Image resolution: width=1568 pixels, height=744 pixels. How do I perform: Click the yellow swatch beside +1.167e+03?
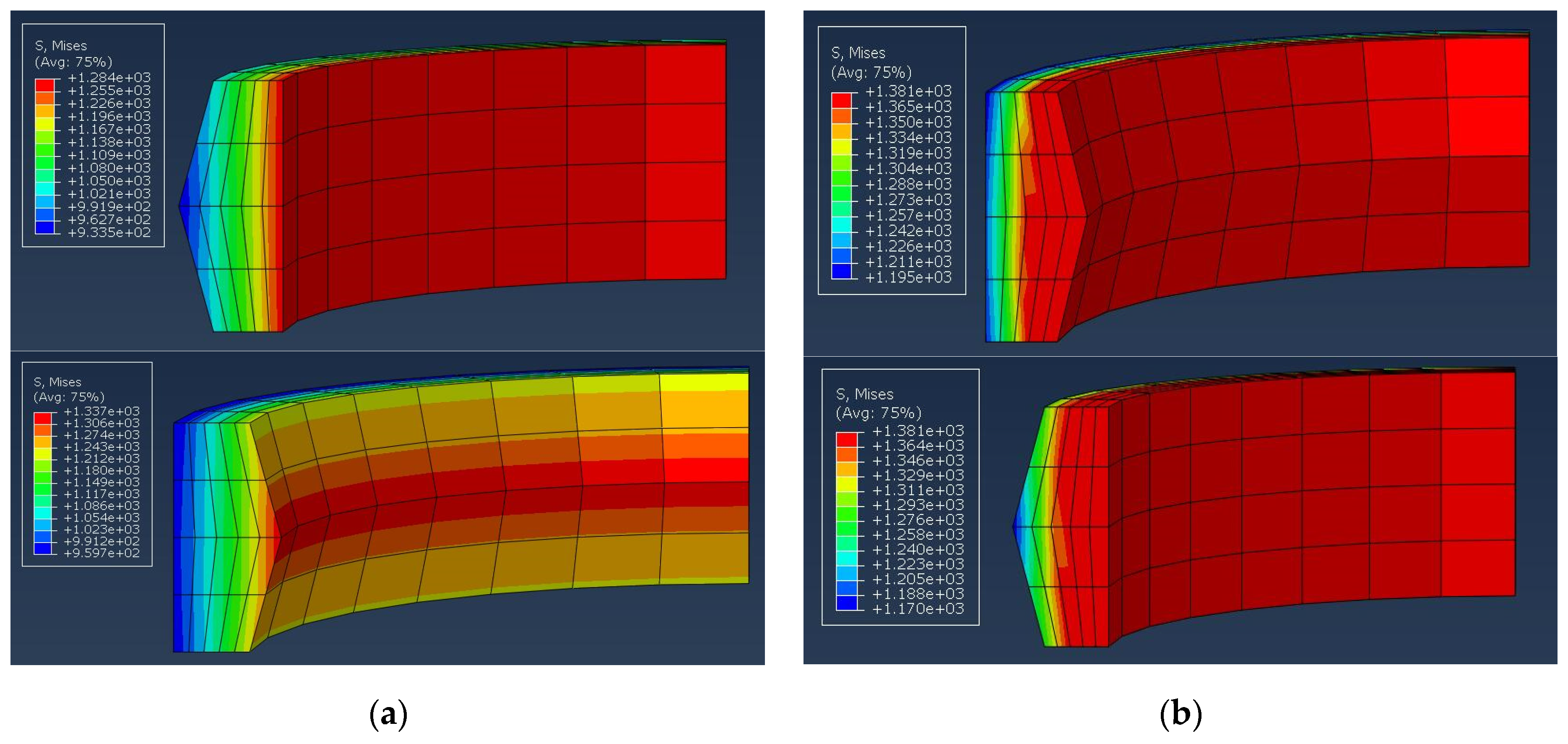[44, 125]
